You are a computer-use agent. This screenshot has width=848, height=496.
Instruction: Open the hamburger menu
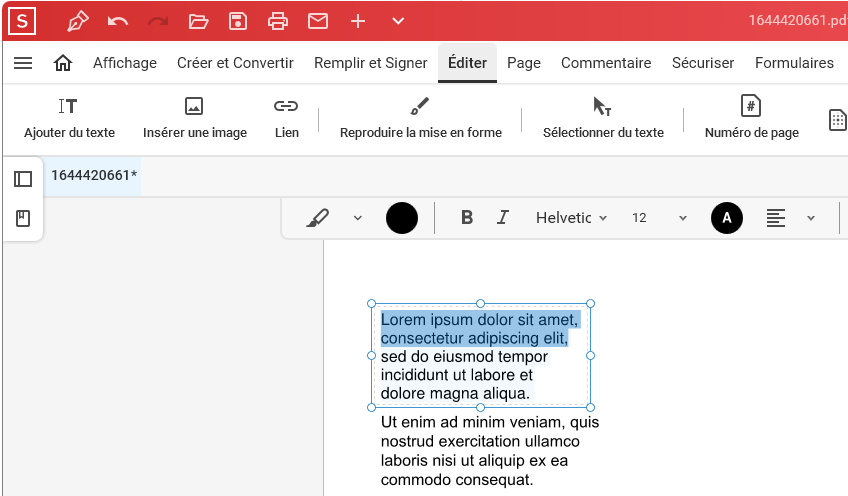coord(23,63)
